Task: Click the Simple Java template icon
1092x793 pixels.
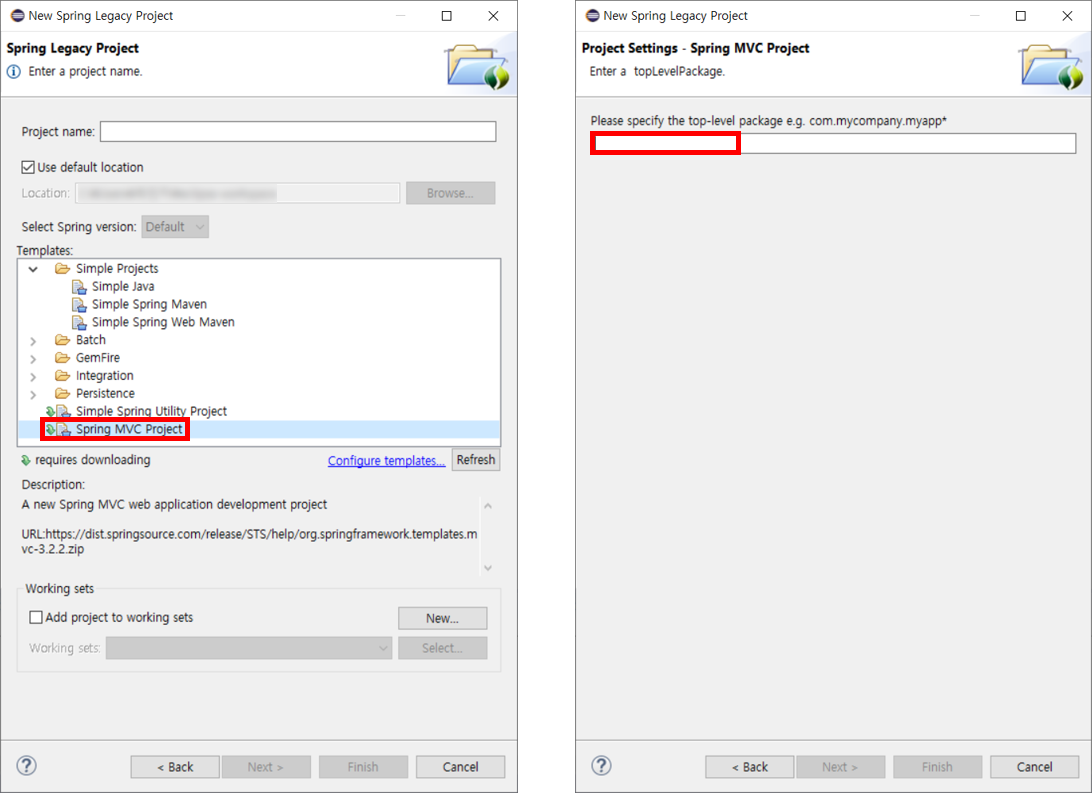Action: 79,287
